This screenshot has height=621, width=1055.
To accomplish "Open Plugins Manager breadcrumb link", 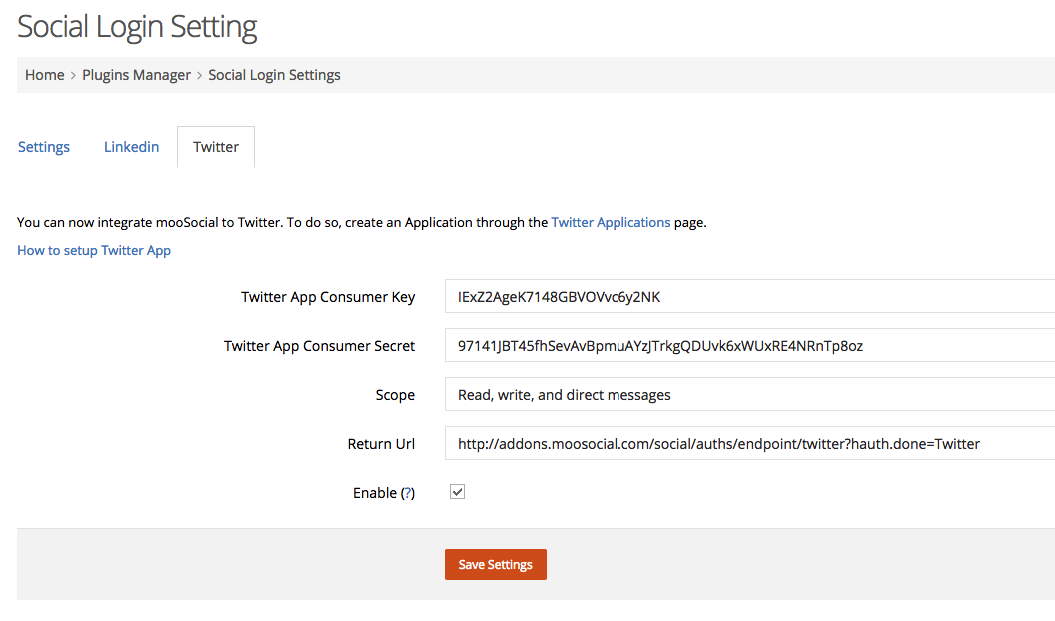I will pos(137,75).
